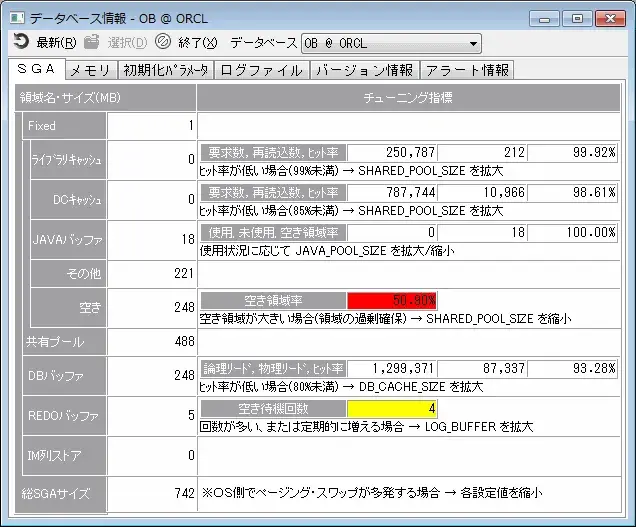Screen dimensions: 636x527
Task: Open the データベース dropdown
Action: 473,43
